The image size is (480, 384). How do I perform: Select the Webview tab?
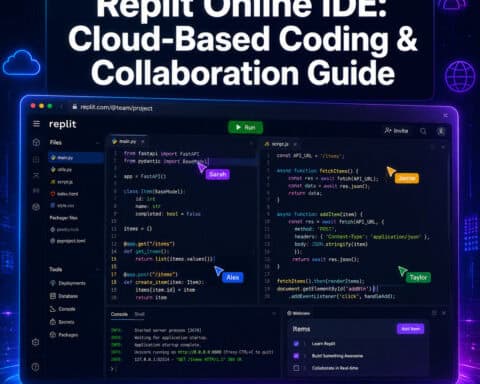pos(299,313)
